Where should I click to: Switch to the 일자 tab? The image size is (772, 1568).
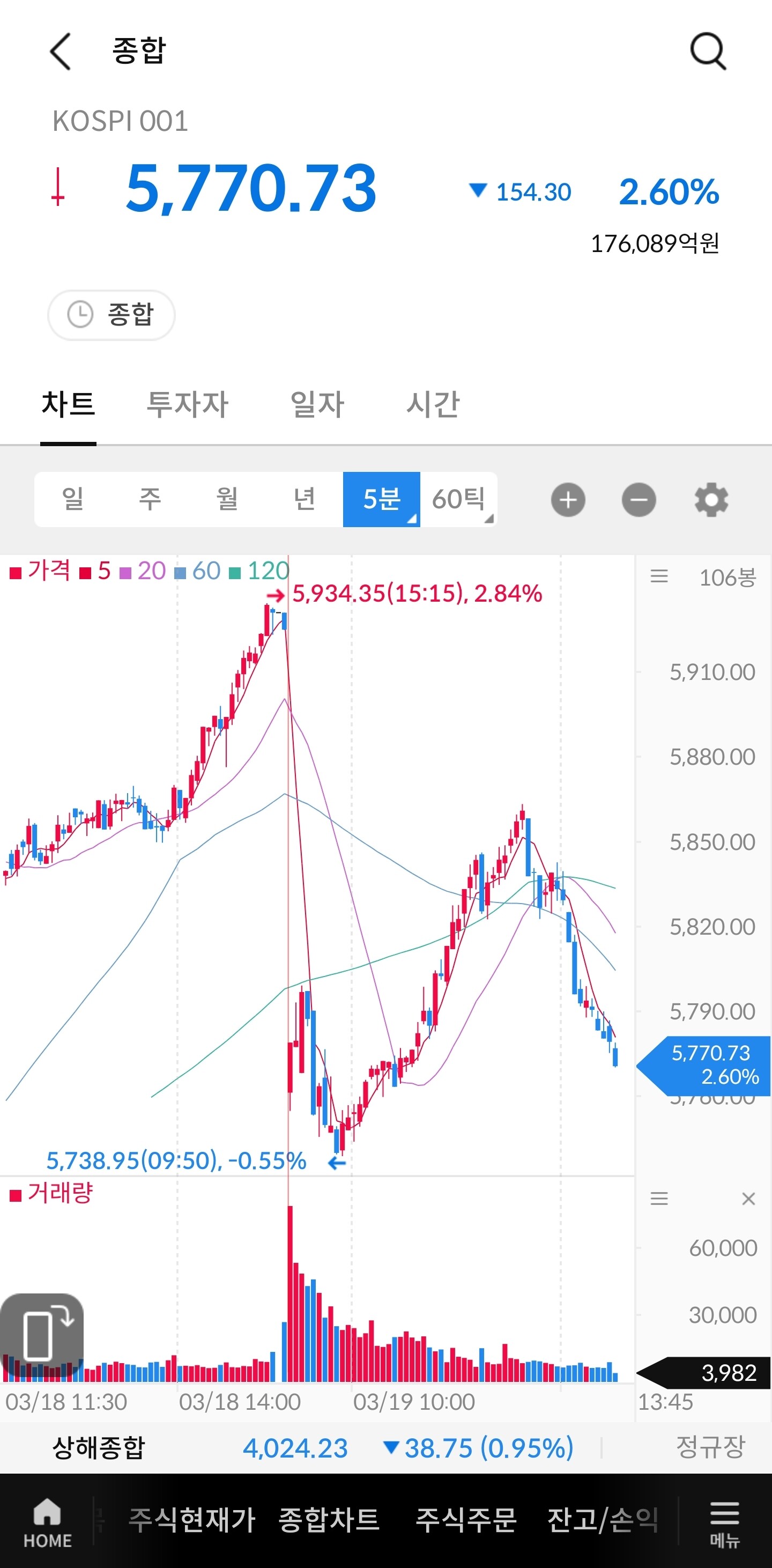317,404
